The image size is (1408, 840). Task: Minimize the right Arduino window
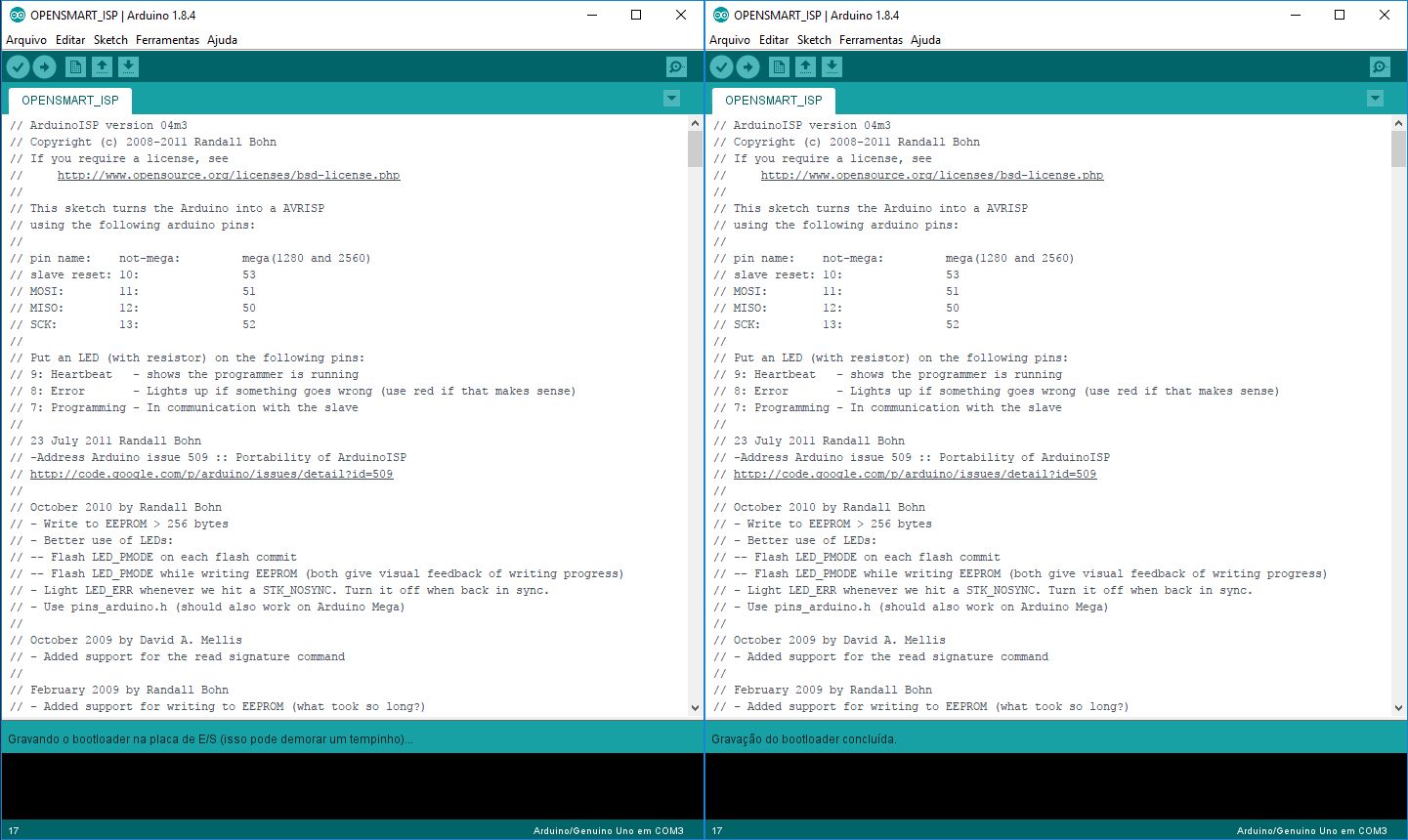(x=1295, y=15)
